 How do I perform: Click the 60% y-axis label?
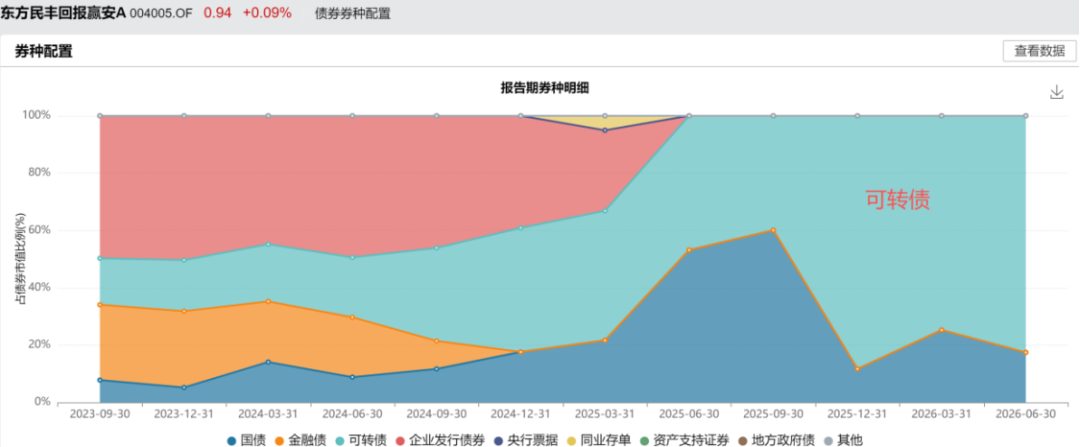(40, 230)
